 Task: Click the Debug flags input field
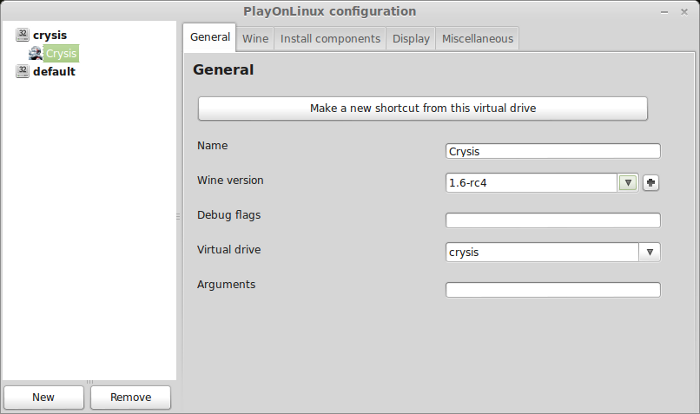(553, 220)
